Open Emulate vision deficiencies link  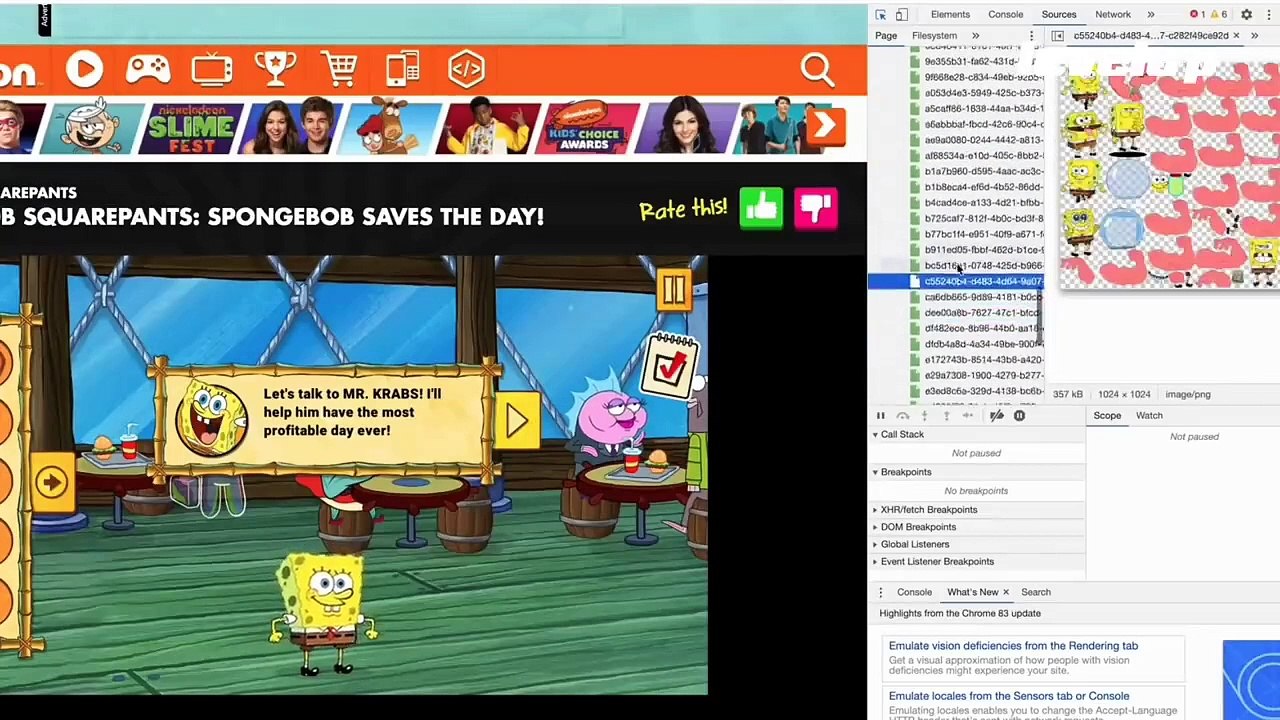[1013, 646]
